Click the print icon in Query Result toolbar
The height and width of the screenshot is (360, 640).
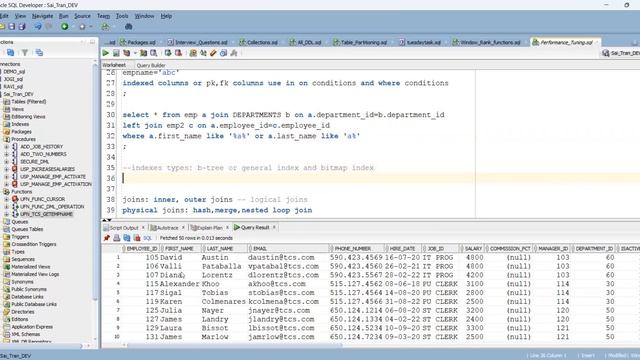pyautogui.click(x=117, y=238)
